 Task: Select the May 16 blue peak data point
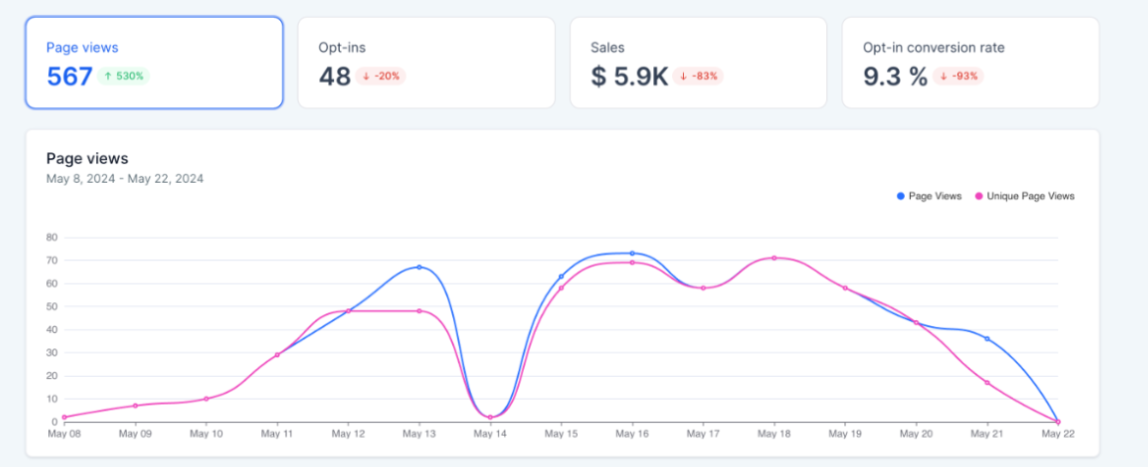tap(632, 253)
